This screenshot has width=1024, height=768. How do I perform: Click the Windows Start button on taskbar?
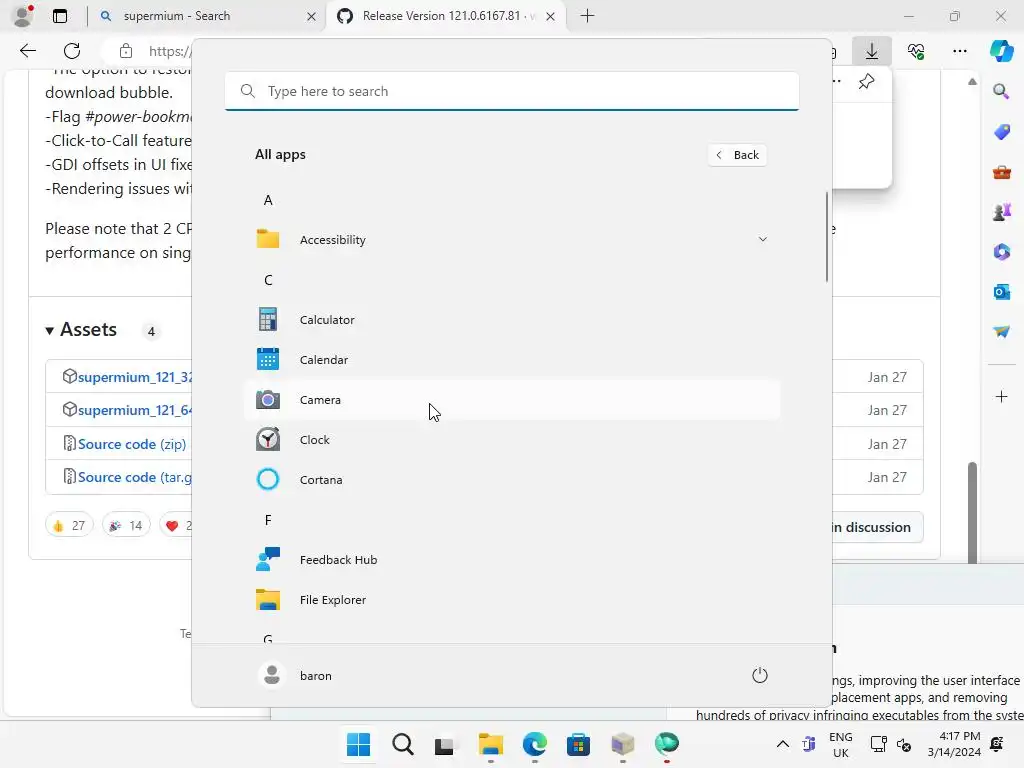pos(358,744)
